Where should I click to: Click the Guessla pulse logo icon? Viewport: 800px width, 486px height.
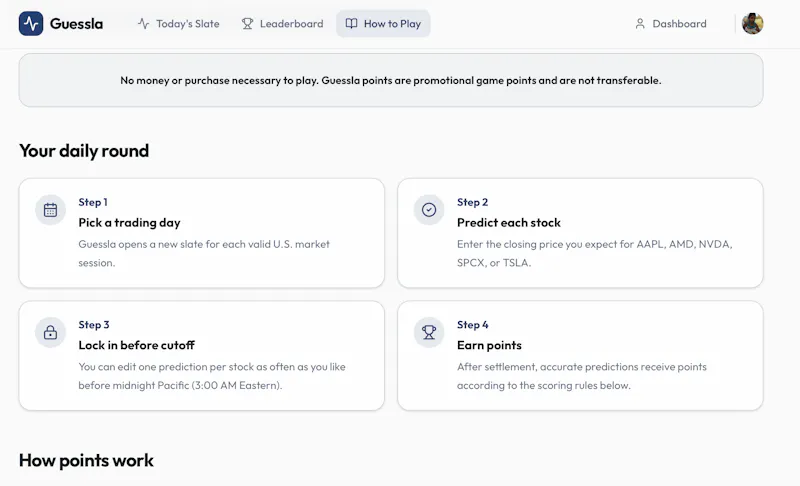[31, 23]
